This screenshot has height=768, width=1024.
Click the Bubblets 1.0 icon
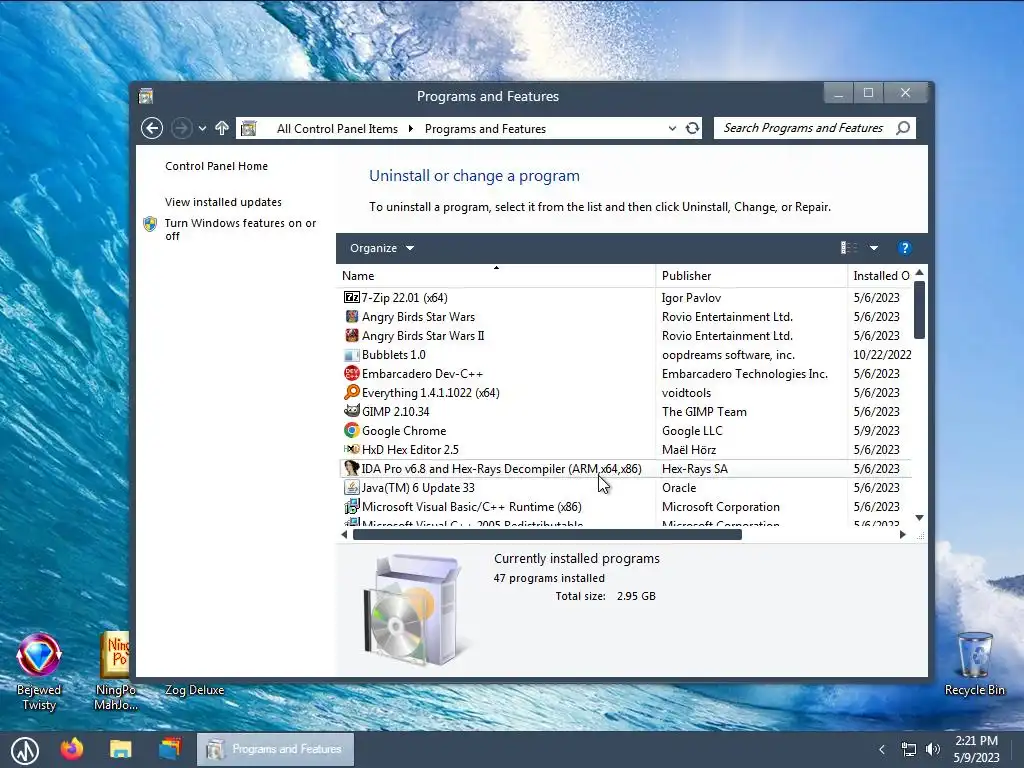[351, 355]
